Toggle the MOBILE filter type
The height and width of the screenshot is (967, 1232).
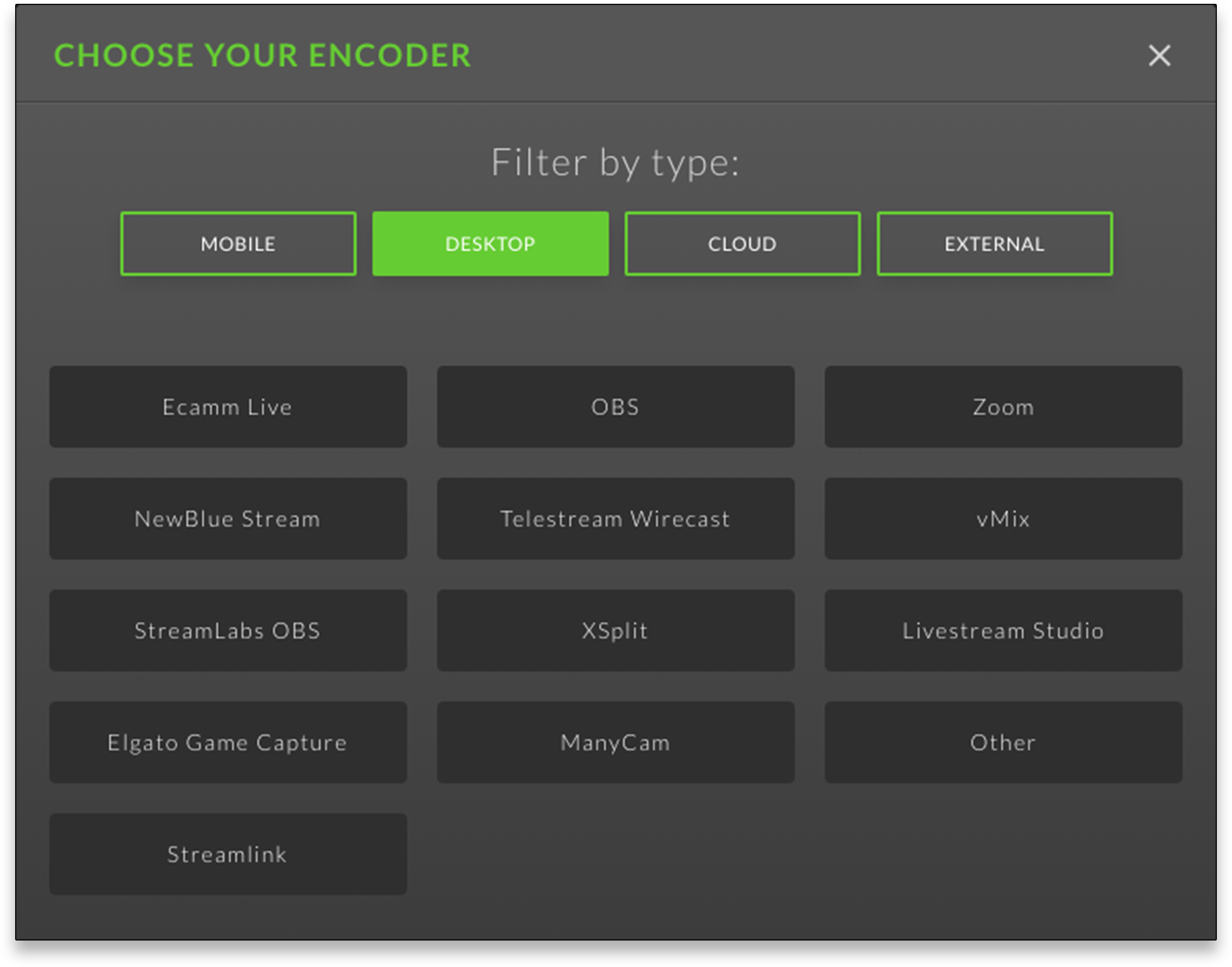coord(239,243)
